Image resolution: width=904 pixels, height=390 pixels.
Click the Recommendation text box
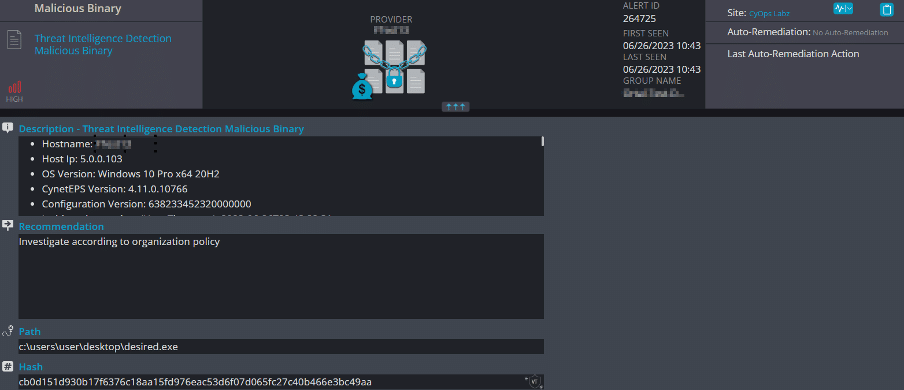point(281,276)
